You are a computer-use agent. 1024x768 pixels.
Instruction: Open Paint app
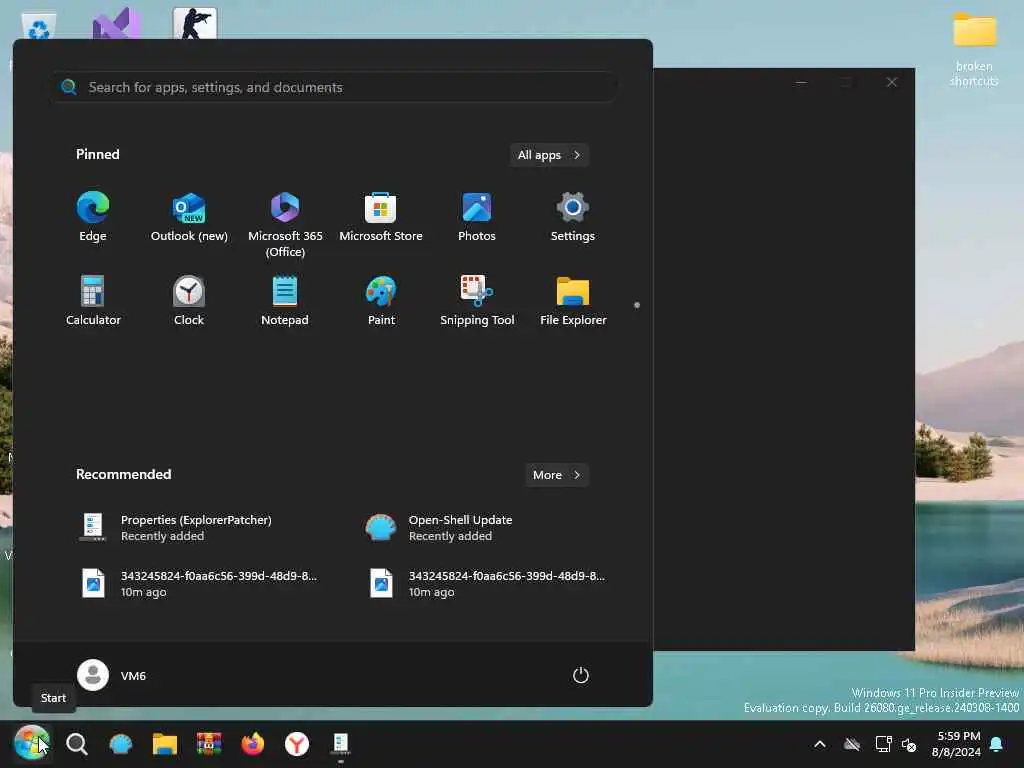(381, 300)
